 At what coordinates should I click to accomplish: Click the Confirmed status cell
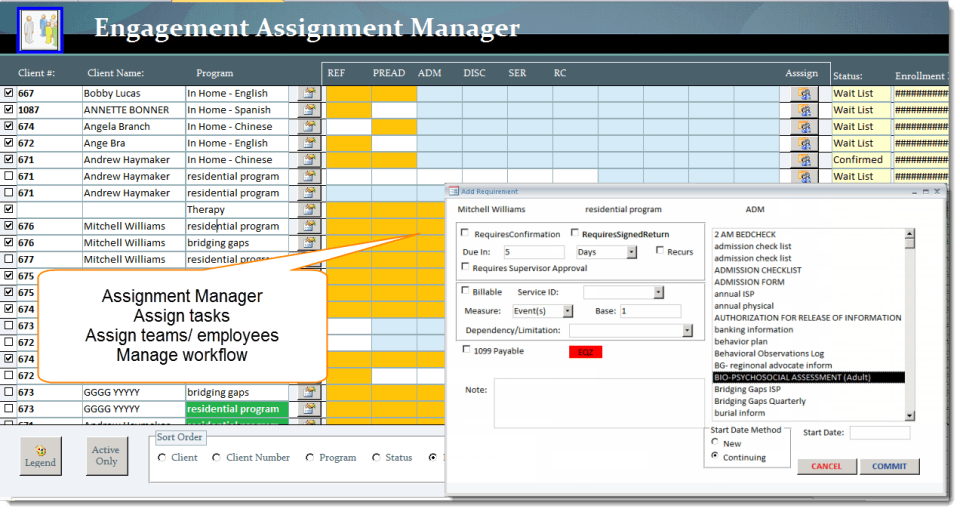[860, 159]
